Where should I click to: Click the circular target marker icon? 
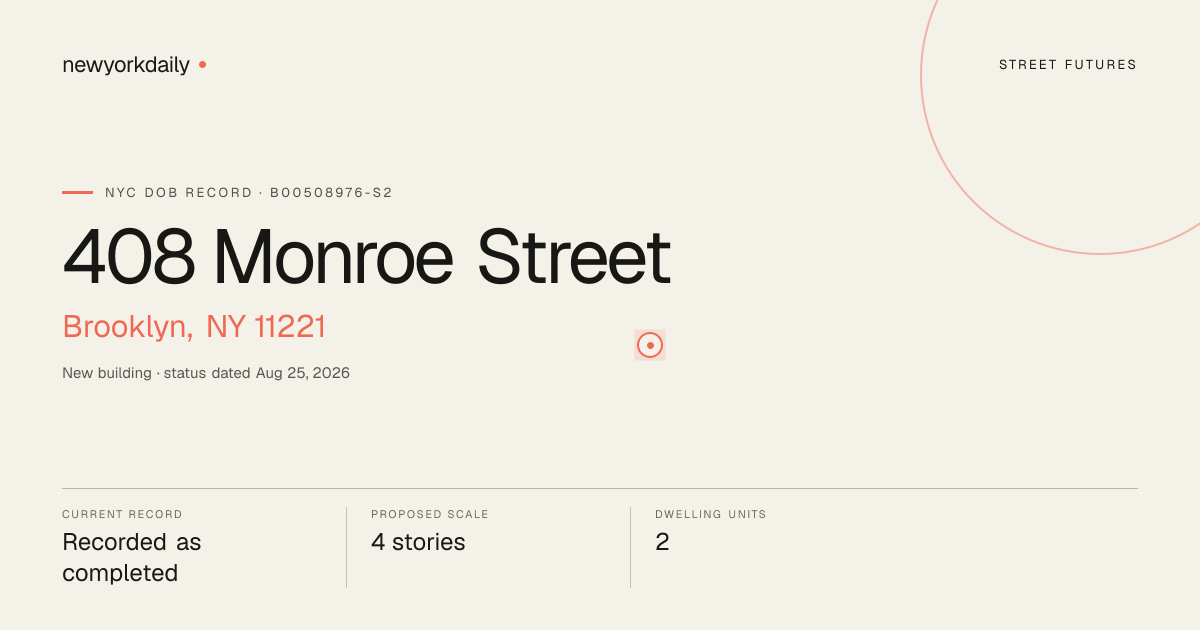pos(650,345)
